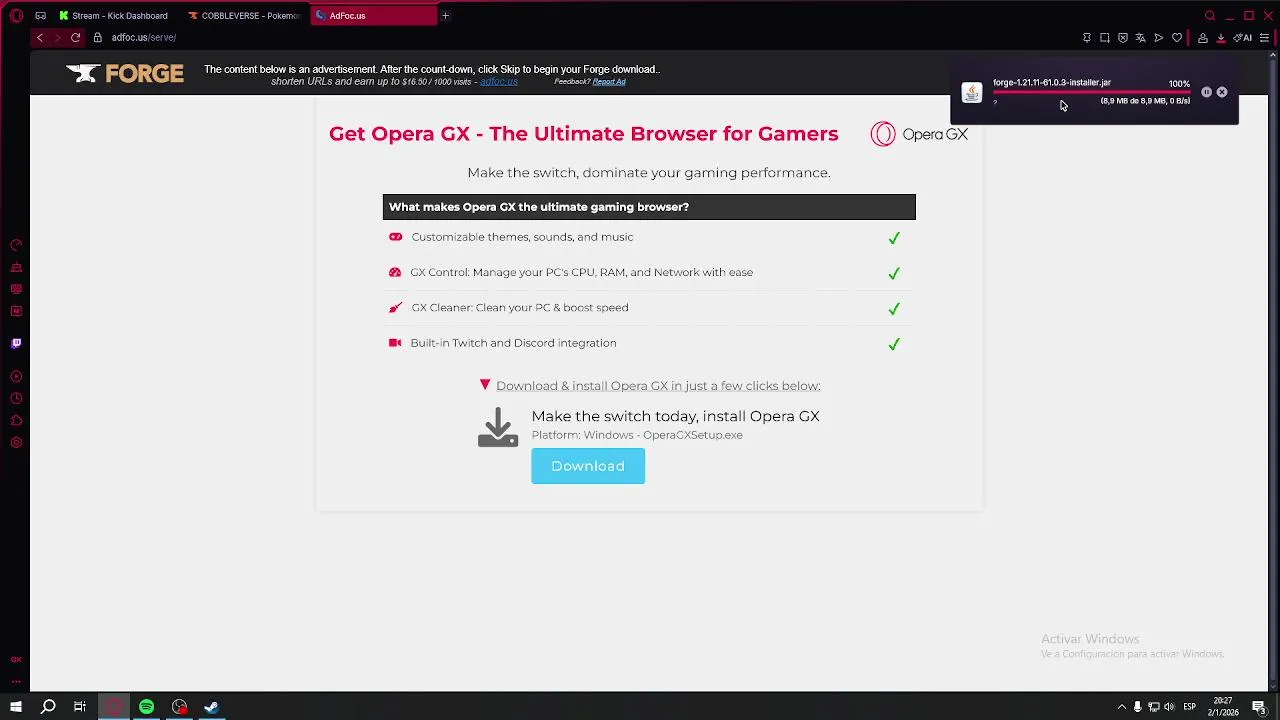The height and width of the screenshot is (720, 1280).
Task: Click the forge-1.21.11-61.0.3-installer.jar file name
Action: (1052, 83)
